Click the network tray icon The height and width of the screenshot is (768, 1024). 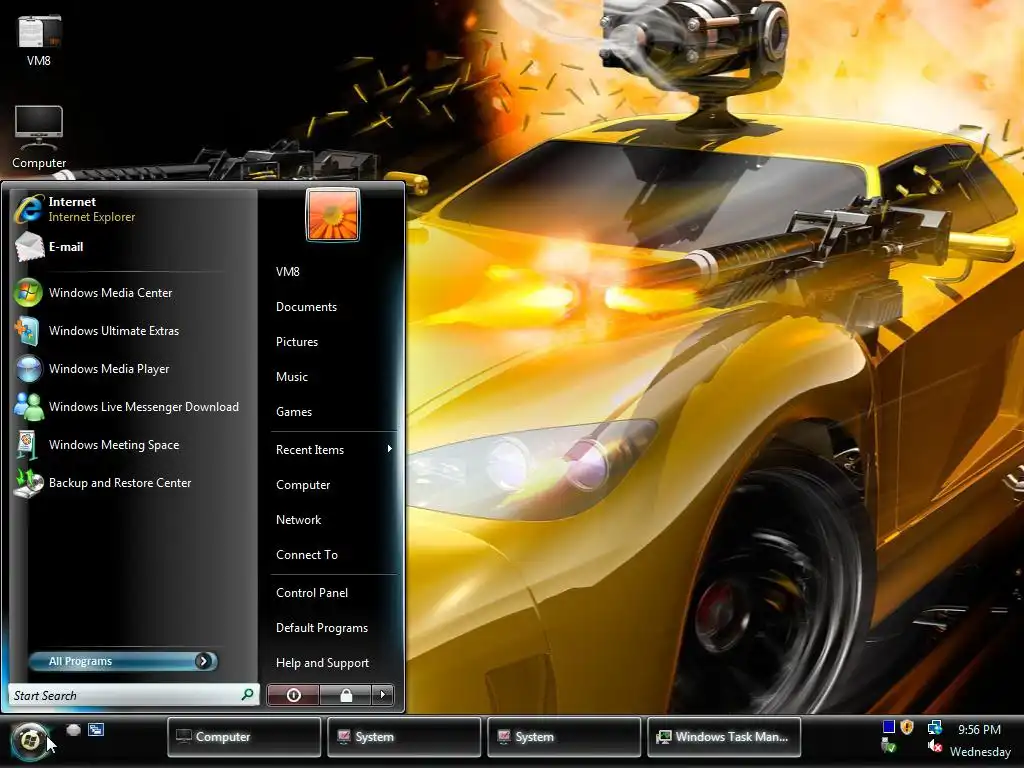(x=935, y=726)
